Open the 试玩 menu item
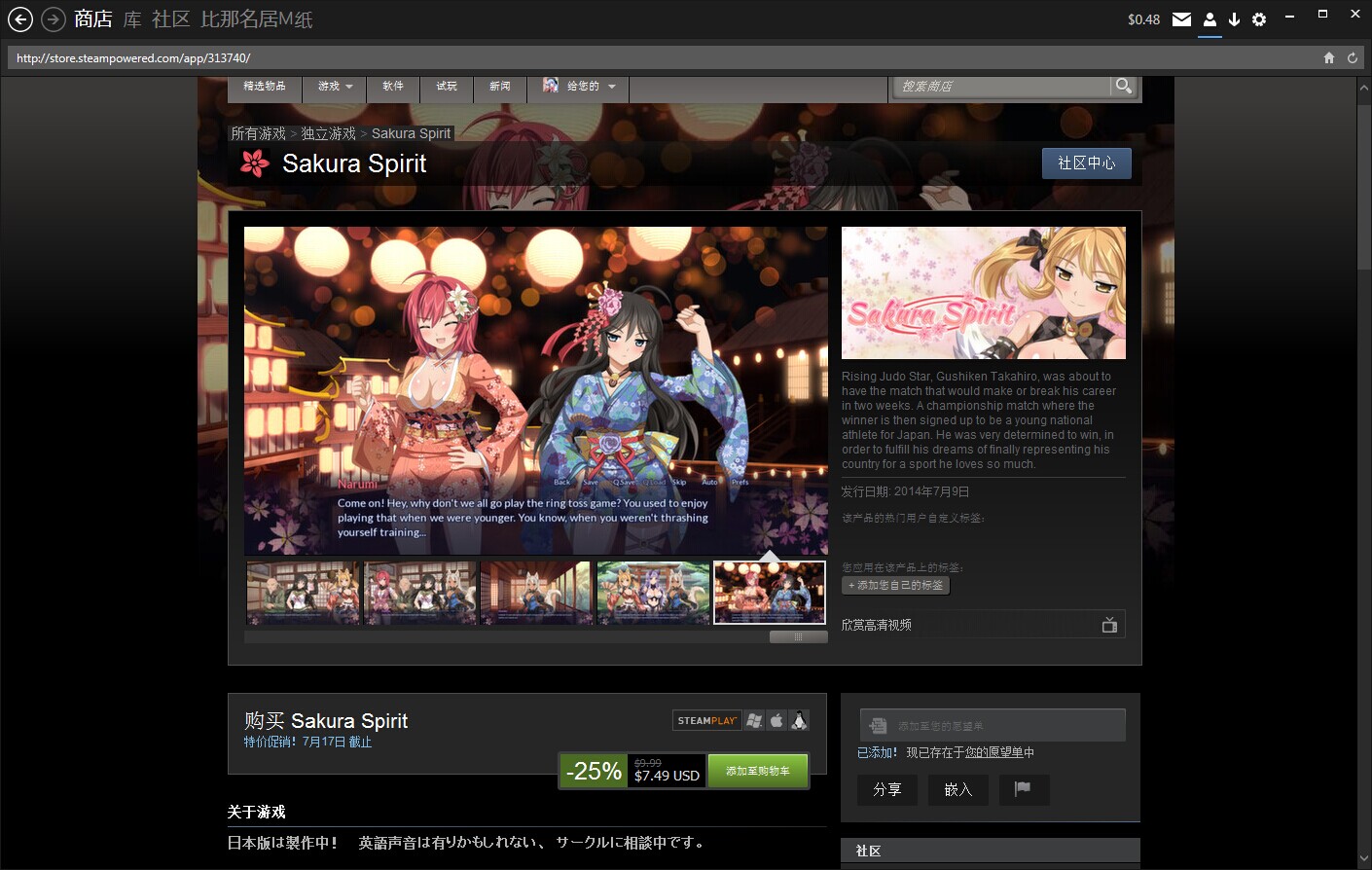The height and width of the screenshot is (870, 1372). pos(447,86)
